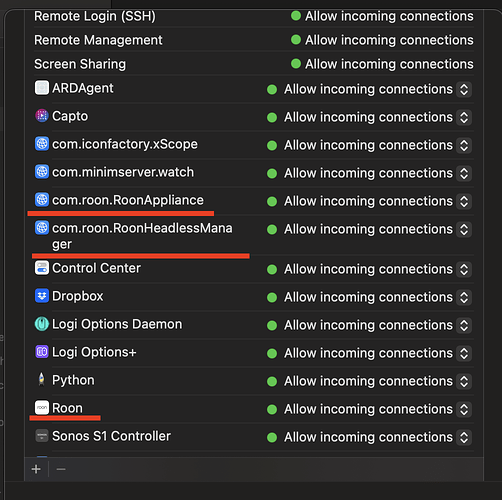Viewport: 502px width, 500px height.
Task: Click the Capto app icon
Action: [42, 116]
